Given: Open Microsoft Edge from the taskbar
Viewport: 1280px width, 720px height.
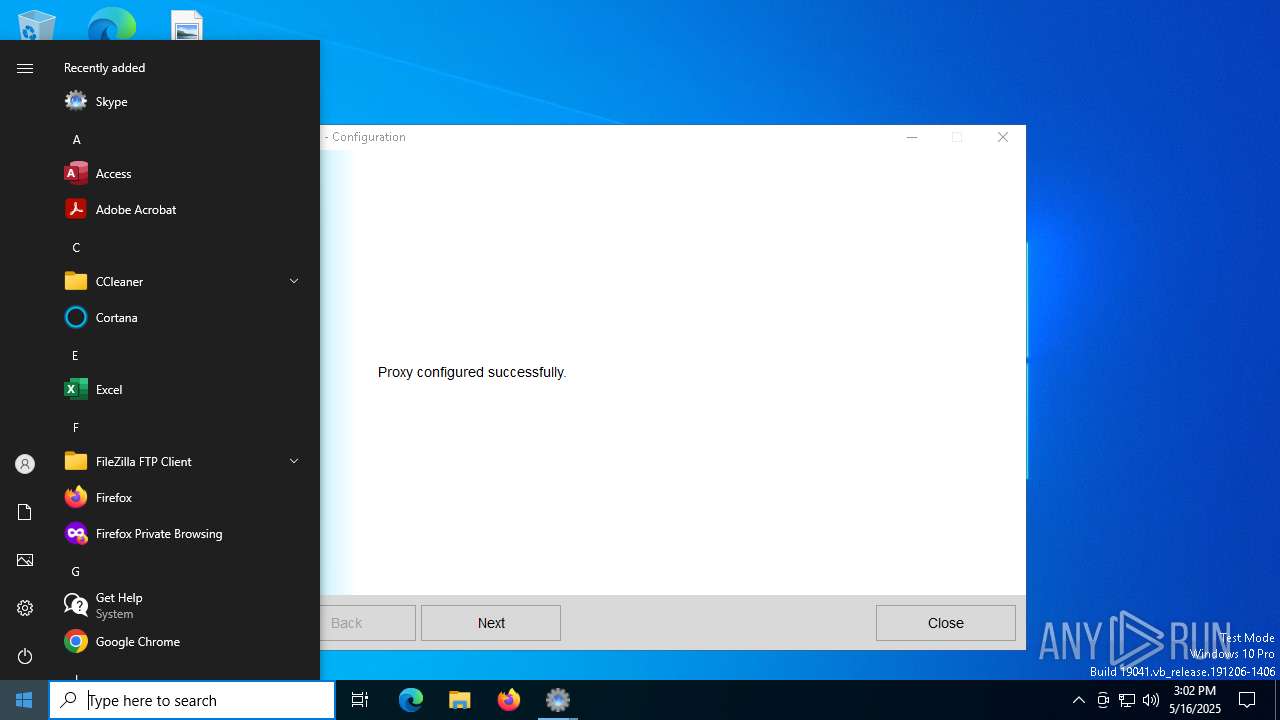Looking at the screenshot, I should pyautogui.click(x=411, y=700).
